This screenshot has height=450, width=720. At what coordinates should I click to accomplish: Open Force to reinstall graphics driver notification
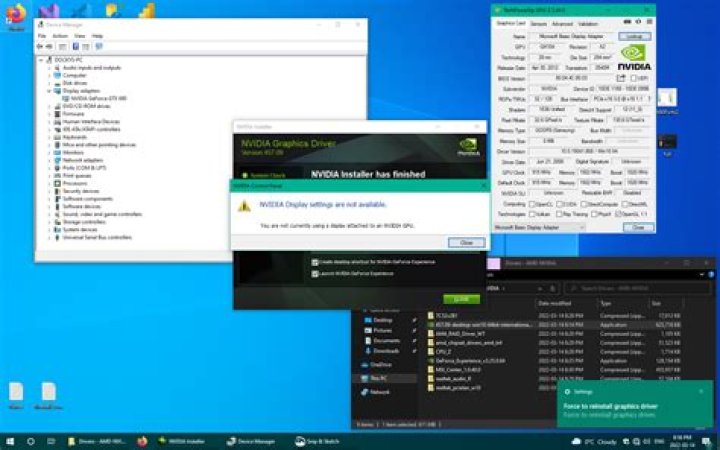[635, 404]
